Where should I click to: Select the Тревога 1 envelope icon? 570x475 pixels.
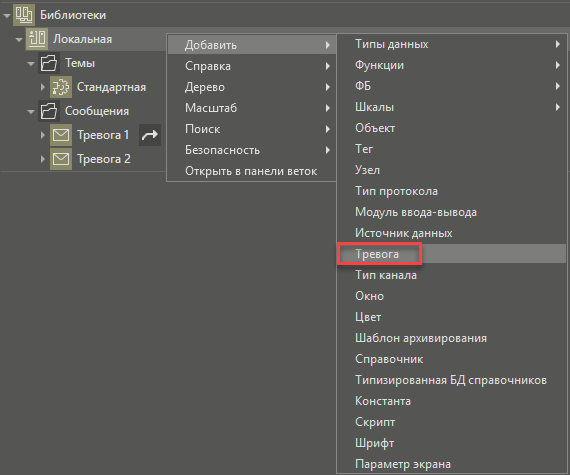(61, 135)
